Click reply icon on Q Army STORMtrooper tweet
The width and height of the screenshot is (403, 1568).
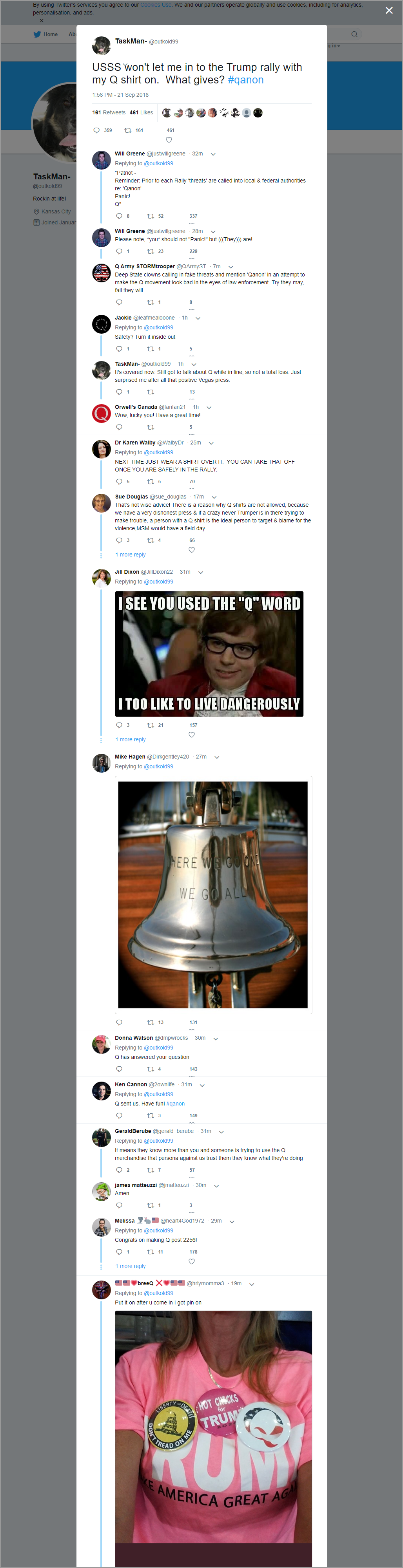pos(119,302)
